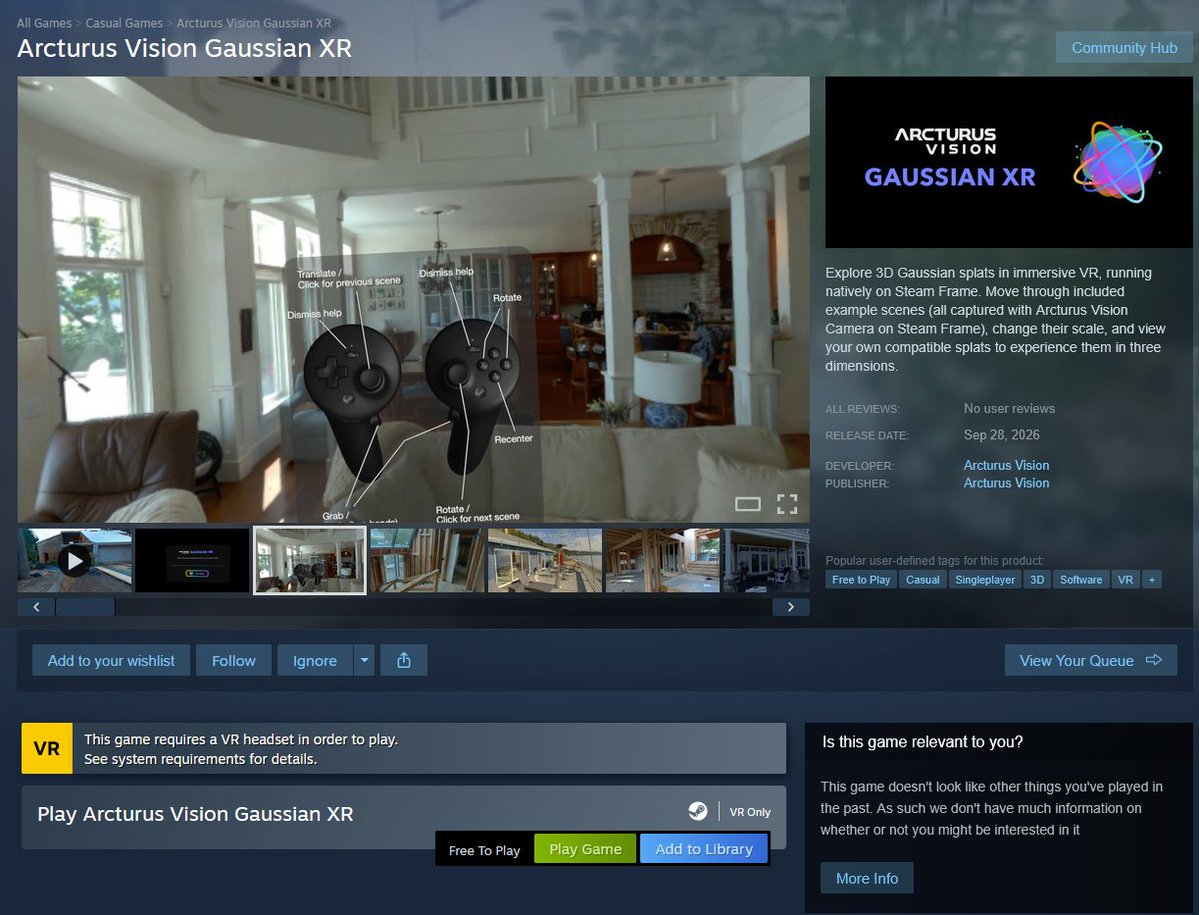Select the Free to Play tag
Viewport: 1199px width, 915px height.
tap(861, 579)
